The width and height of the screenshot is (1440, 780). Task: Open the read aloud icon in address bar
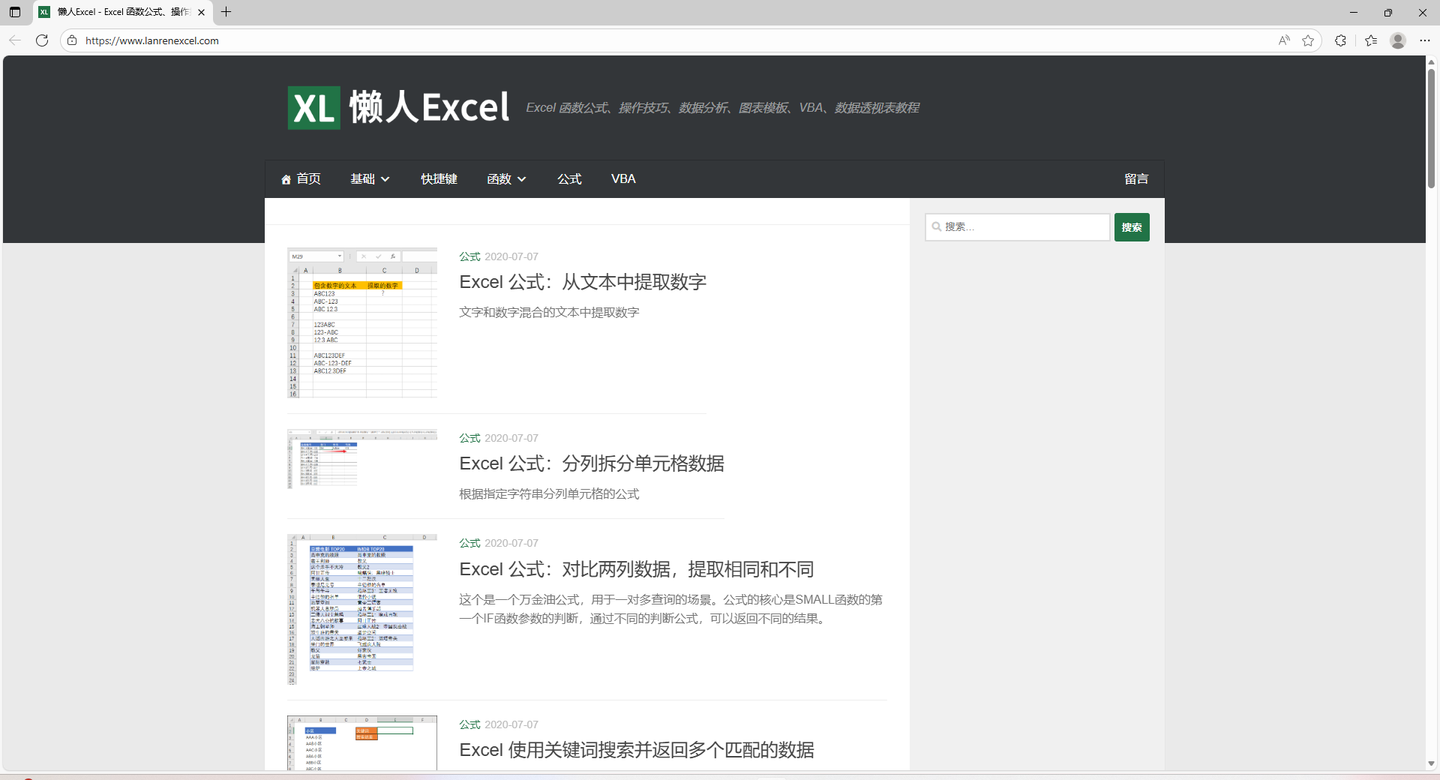point(1284,41)
